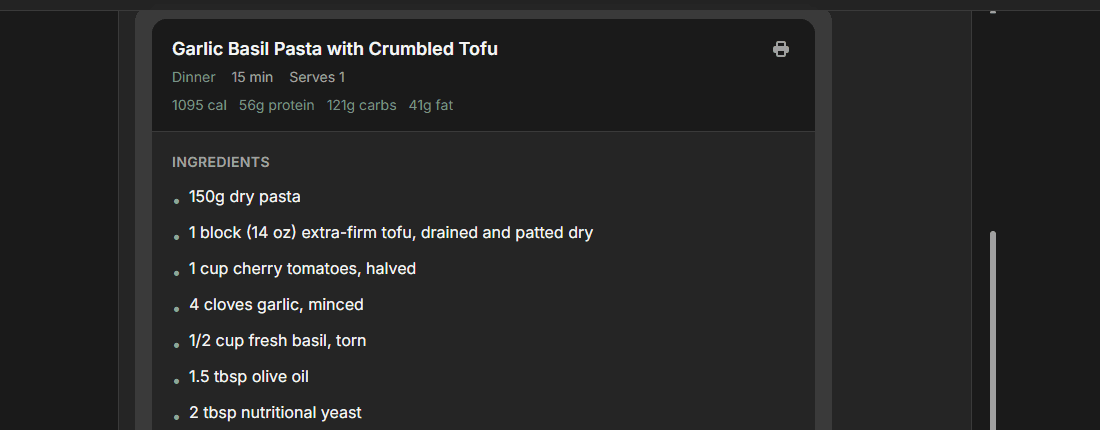Screen dimensions: 1100x430
Task: Click the 15 min cook time
Action: click(x=252, y=77)
